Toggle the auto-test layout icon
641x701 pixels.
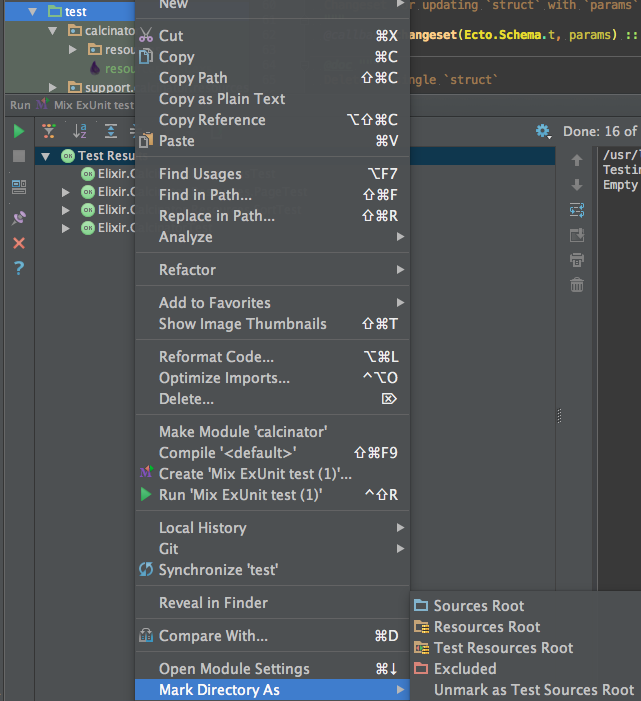[x=19, y=187]
